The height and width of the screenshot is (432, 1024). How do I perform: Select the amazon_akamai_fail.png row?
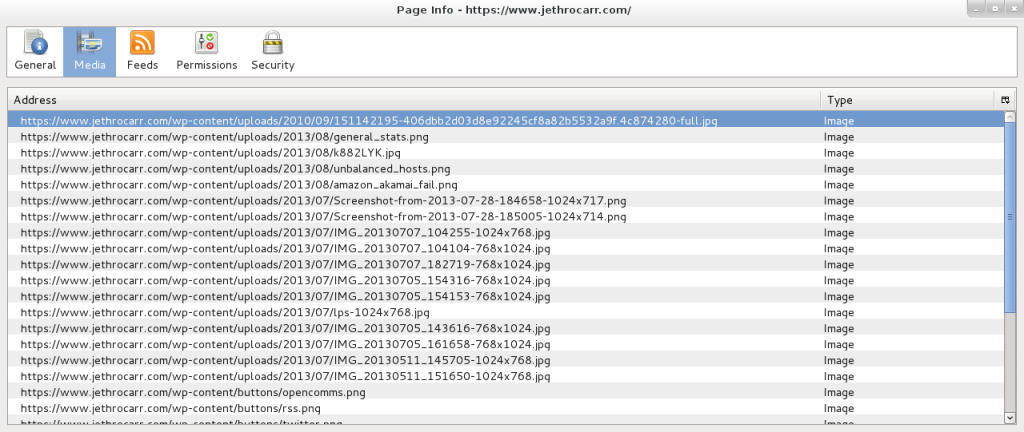506,185
